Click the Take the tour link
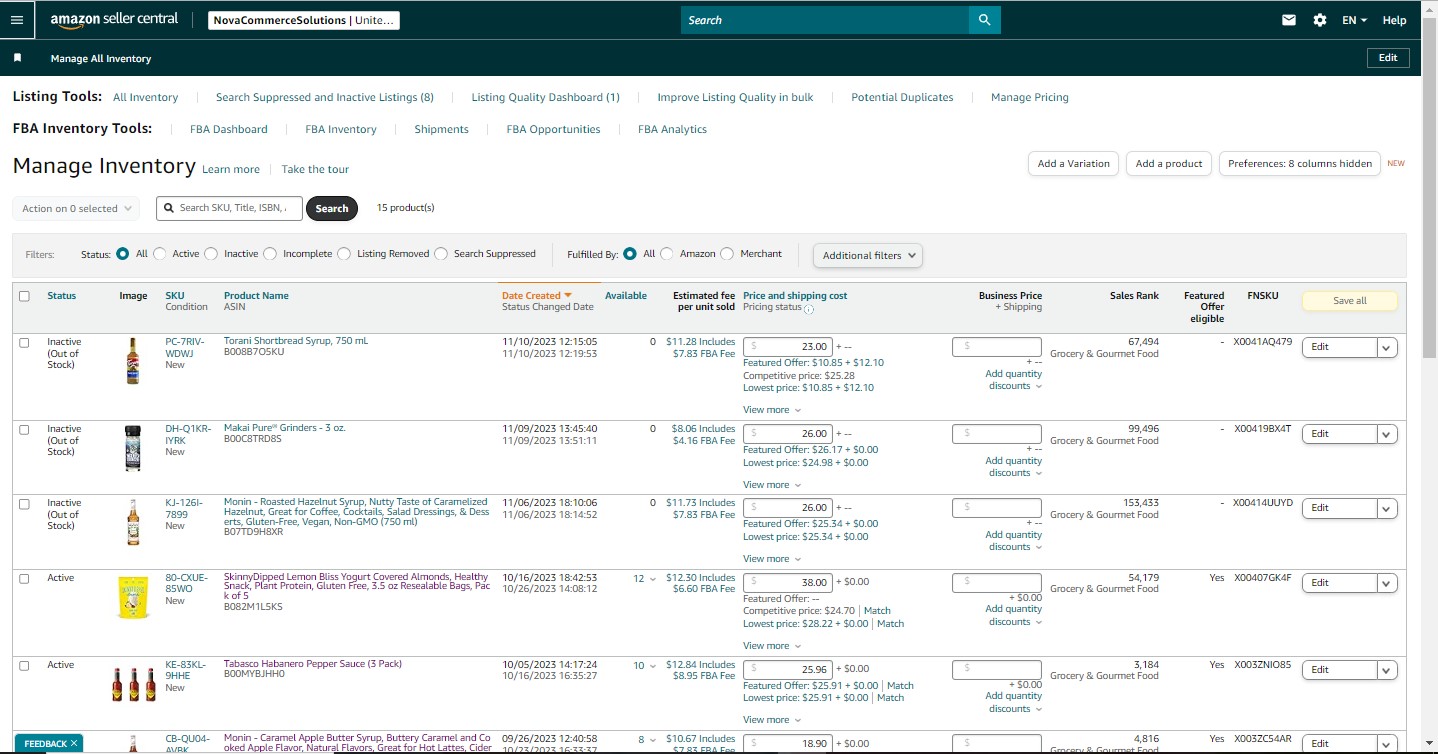The image size is (1438, 754). pos(315,169)
